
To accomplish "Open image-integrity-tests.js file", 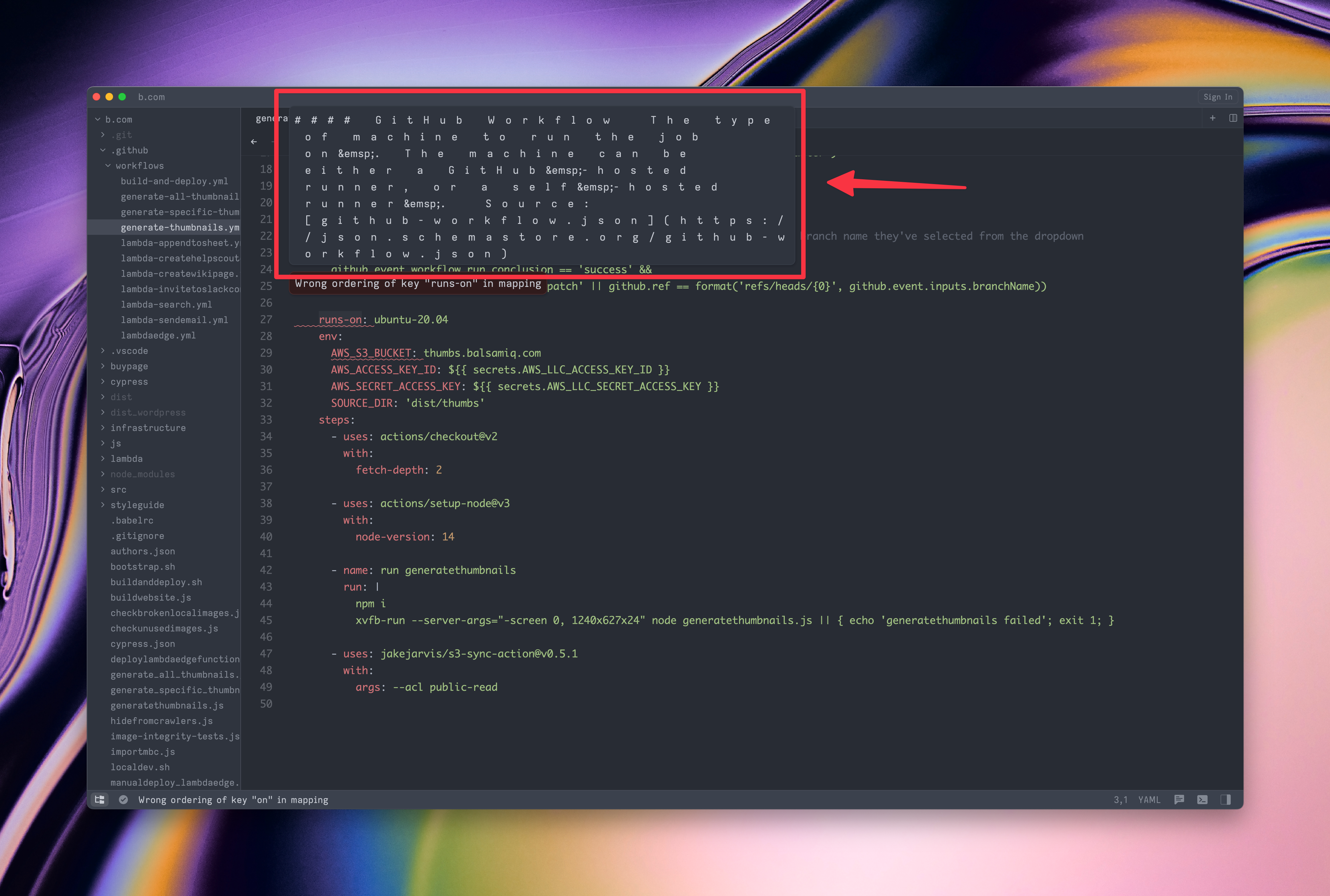I will (174, 737).
